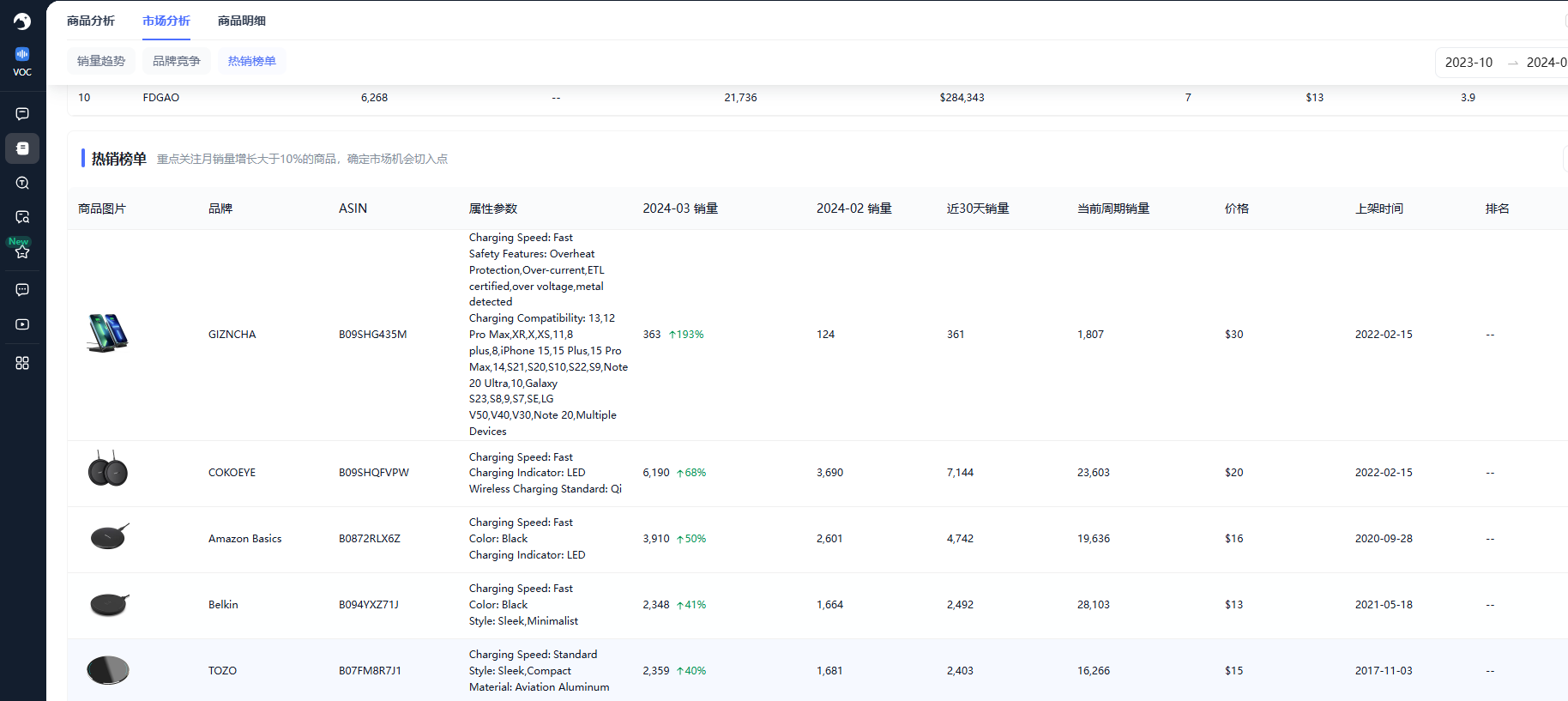Open the video play icon in sidebar
1568x701 pixels.
pos(22,324)
